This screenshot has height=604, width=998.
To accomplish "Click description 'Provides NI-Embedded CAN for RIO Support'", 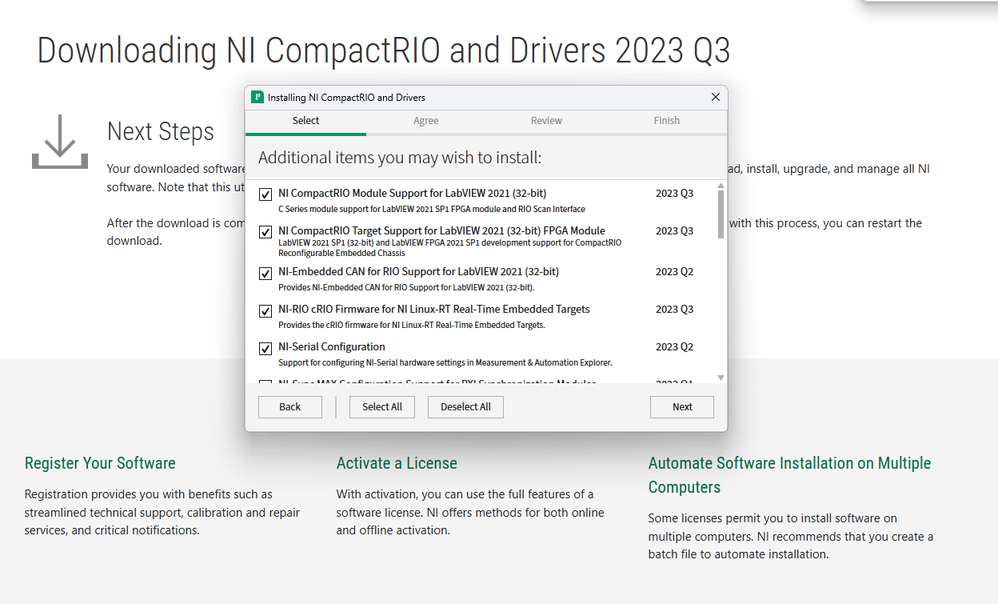I will 406,287.
